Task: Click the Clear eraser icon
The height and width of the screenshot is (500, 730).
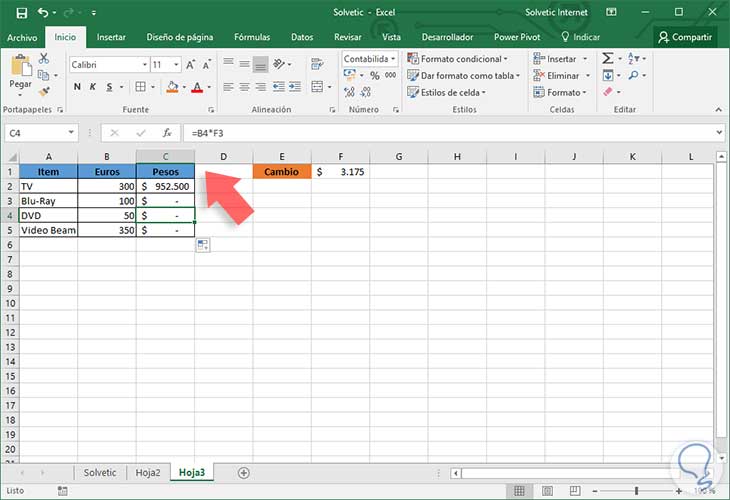Action: [x=608, y=92]
